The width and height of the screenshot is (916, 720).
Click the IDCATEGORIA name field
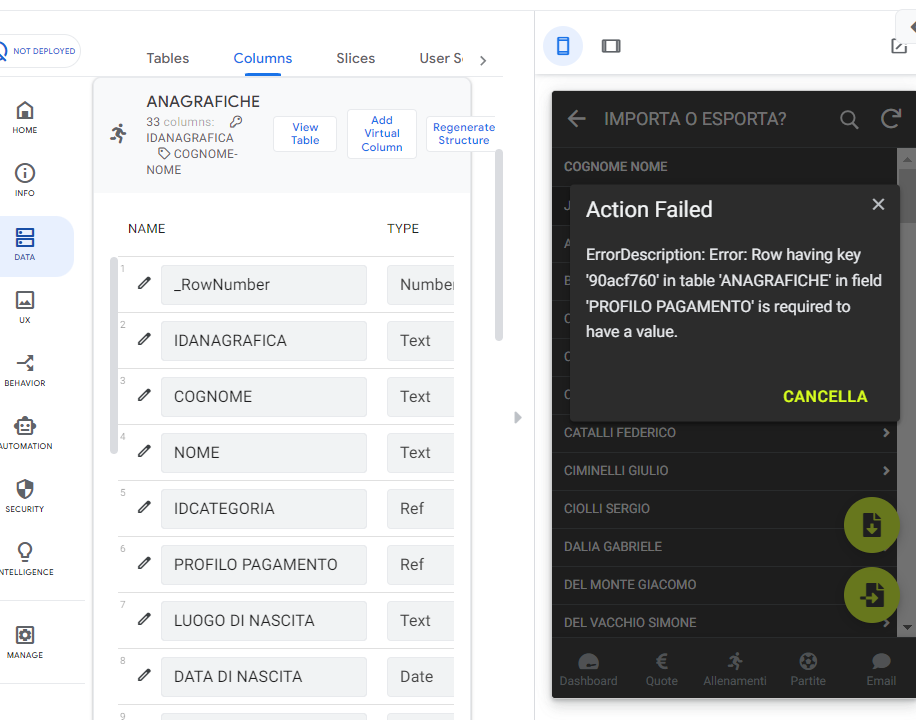(263, 508)
